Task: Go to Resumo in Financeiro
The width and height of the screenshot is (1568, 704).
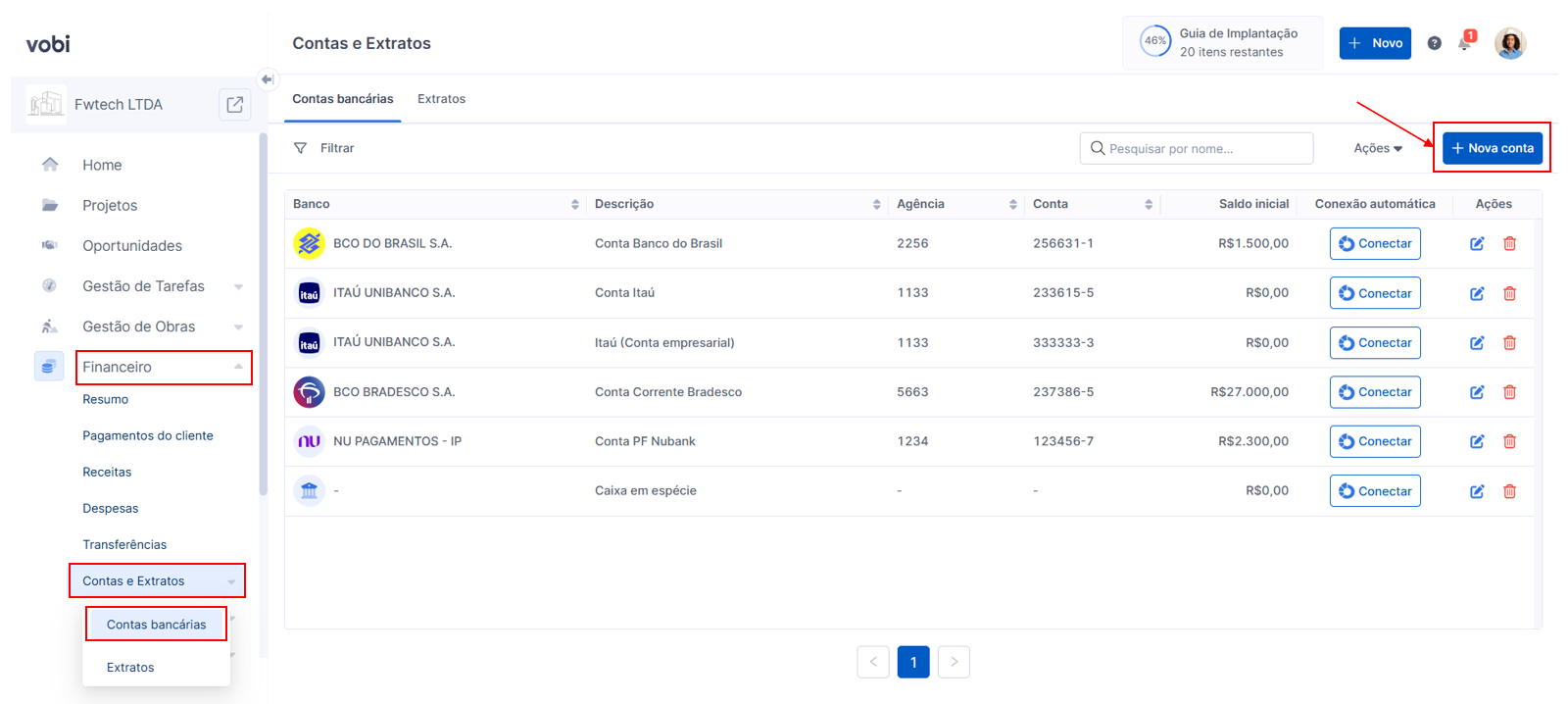Action: pyautogui.click(x=106, y=399)
